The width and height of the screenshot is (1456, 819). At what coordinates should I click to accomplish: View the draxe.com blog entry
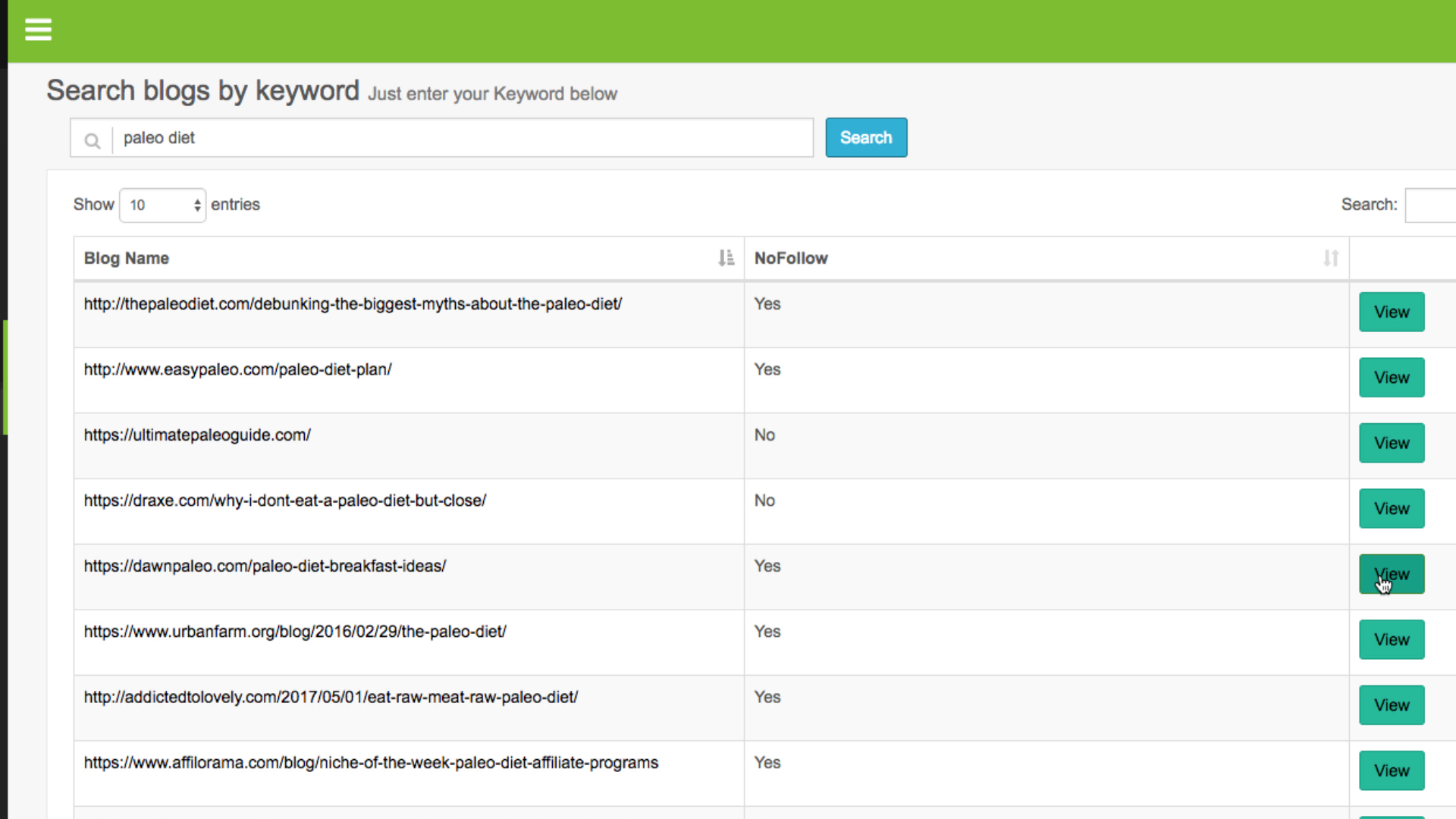(x=1391, y=508)
